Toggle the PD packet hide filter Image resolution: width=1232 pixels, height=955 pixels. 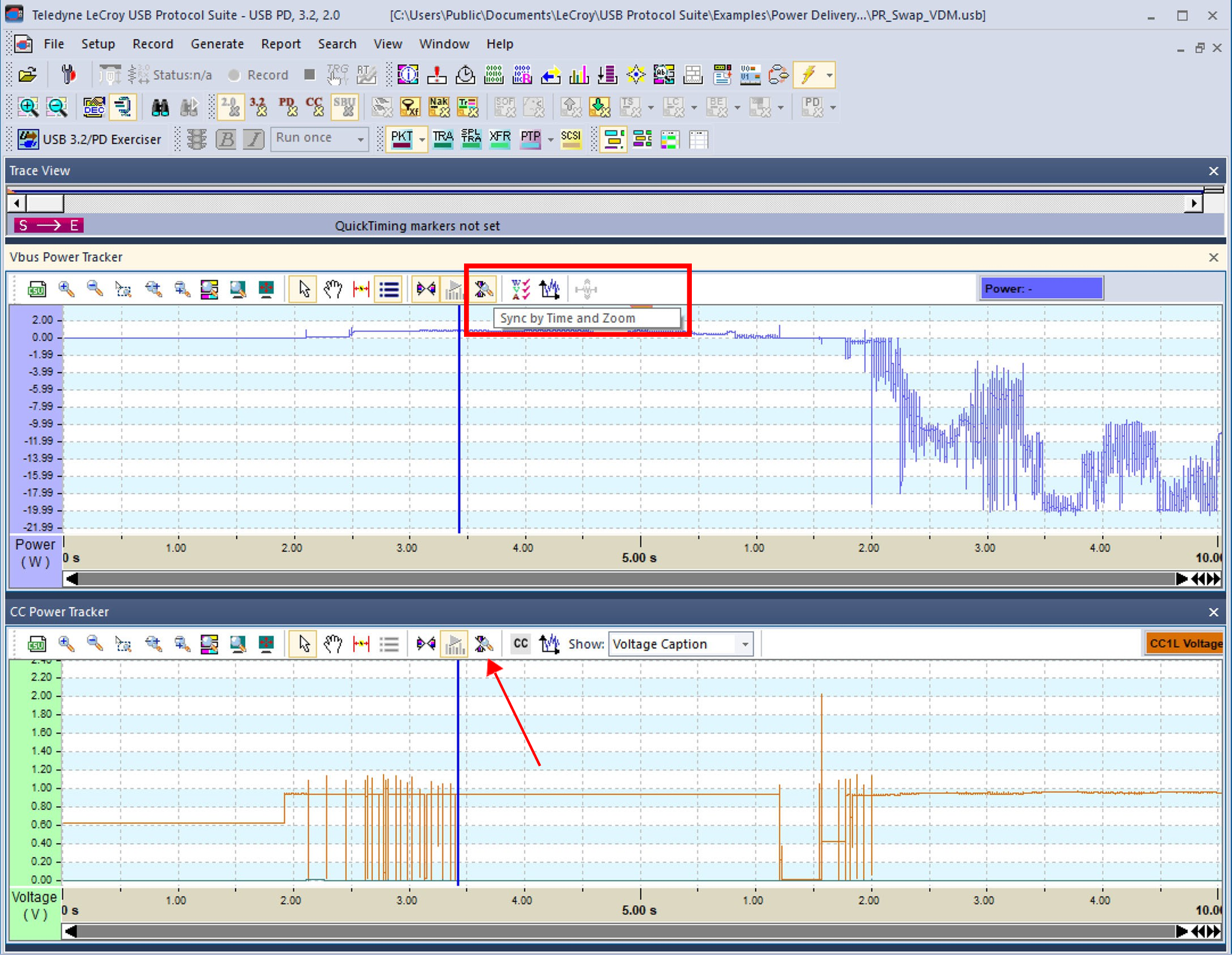pos(287,106)
